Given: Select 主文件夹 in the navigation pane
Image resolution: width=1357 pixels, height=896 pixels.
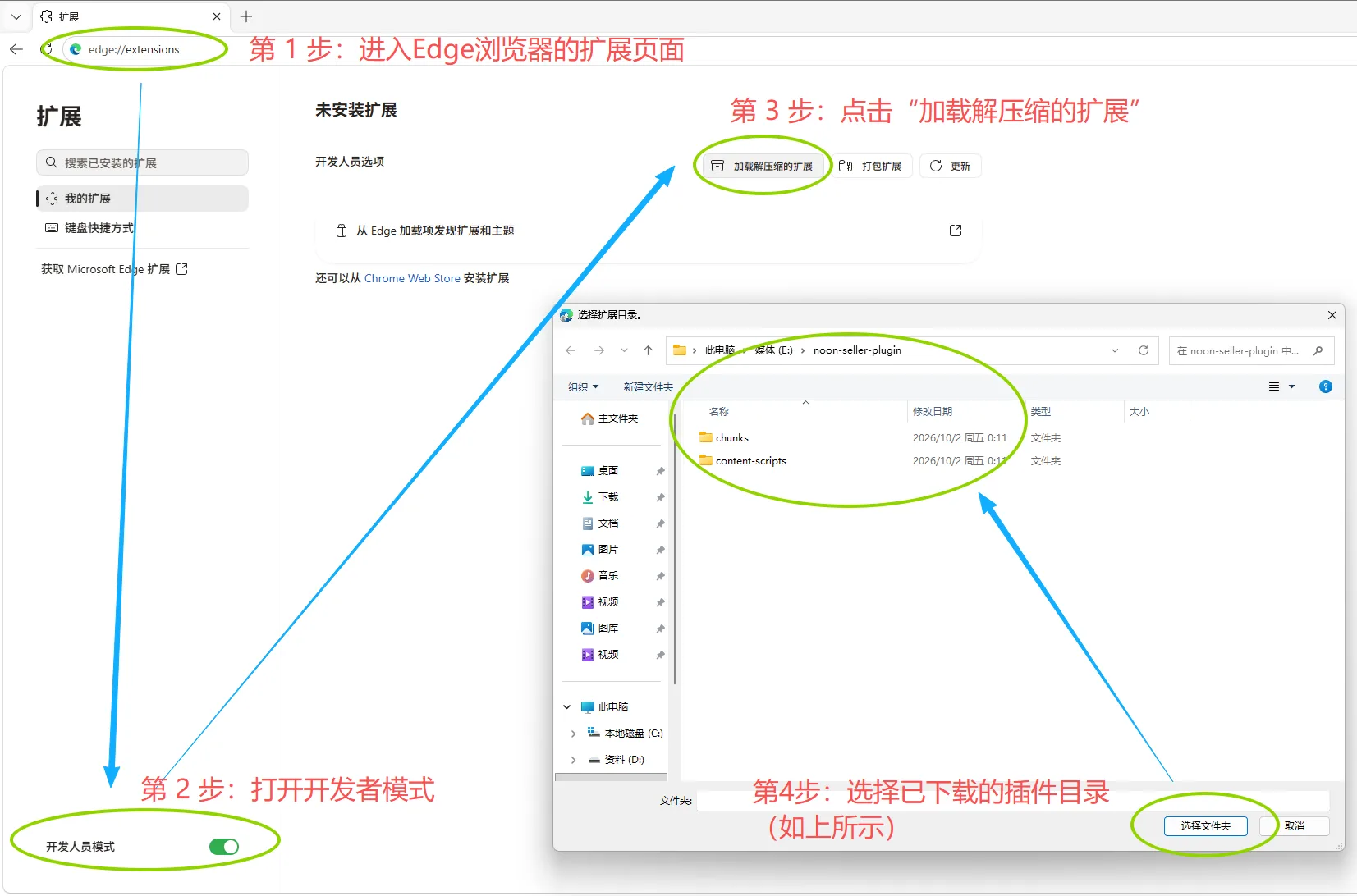Looking at the screenshot, I should pos(610,418).
